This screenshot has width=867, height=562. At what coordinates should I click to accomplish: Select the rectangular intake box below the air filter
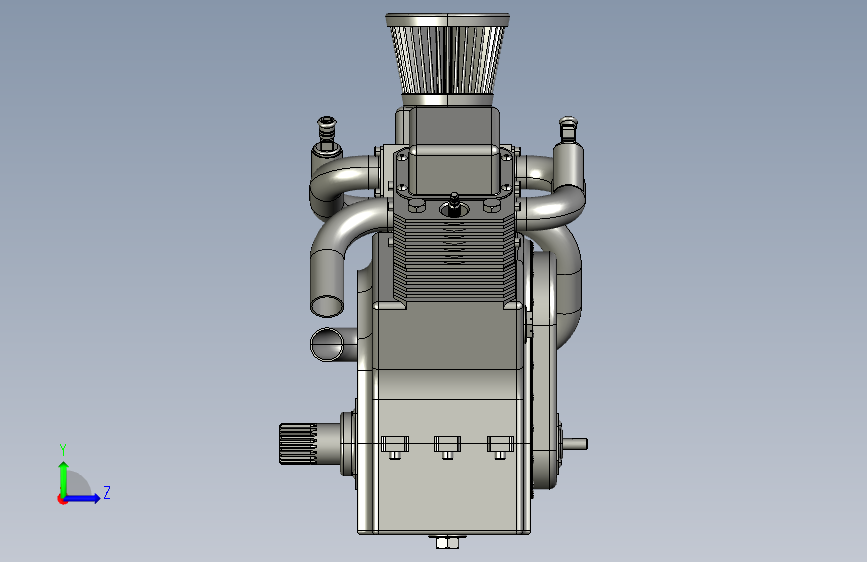pos(453,150)
